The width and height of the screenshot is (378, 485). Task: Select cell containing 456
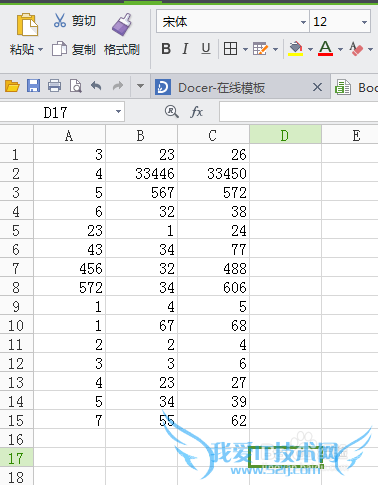coord(69,268)
